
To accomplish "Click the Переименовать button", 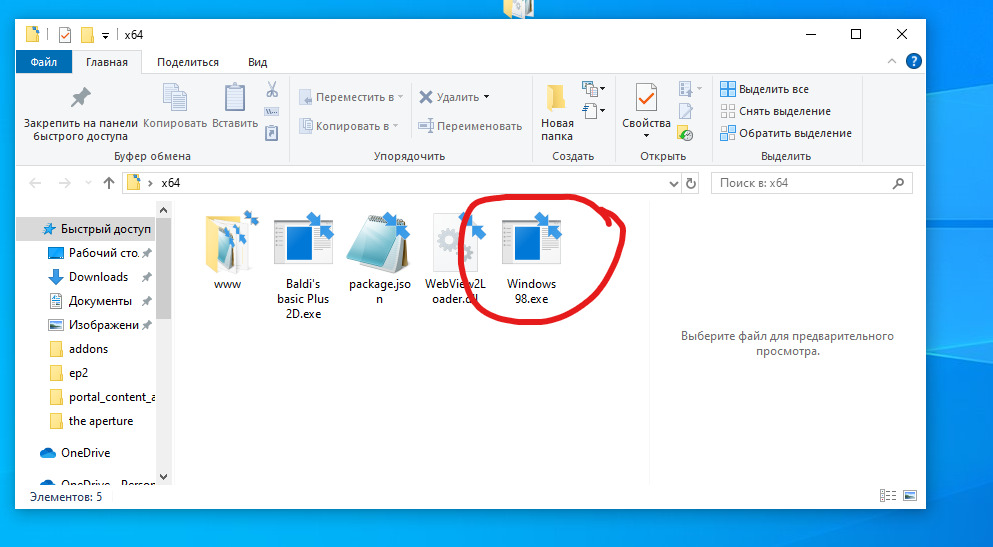I will pyautogui.click(x=470, y=126).
